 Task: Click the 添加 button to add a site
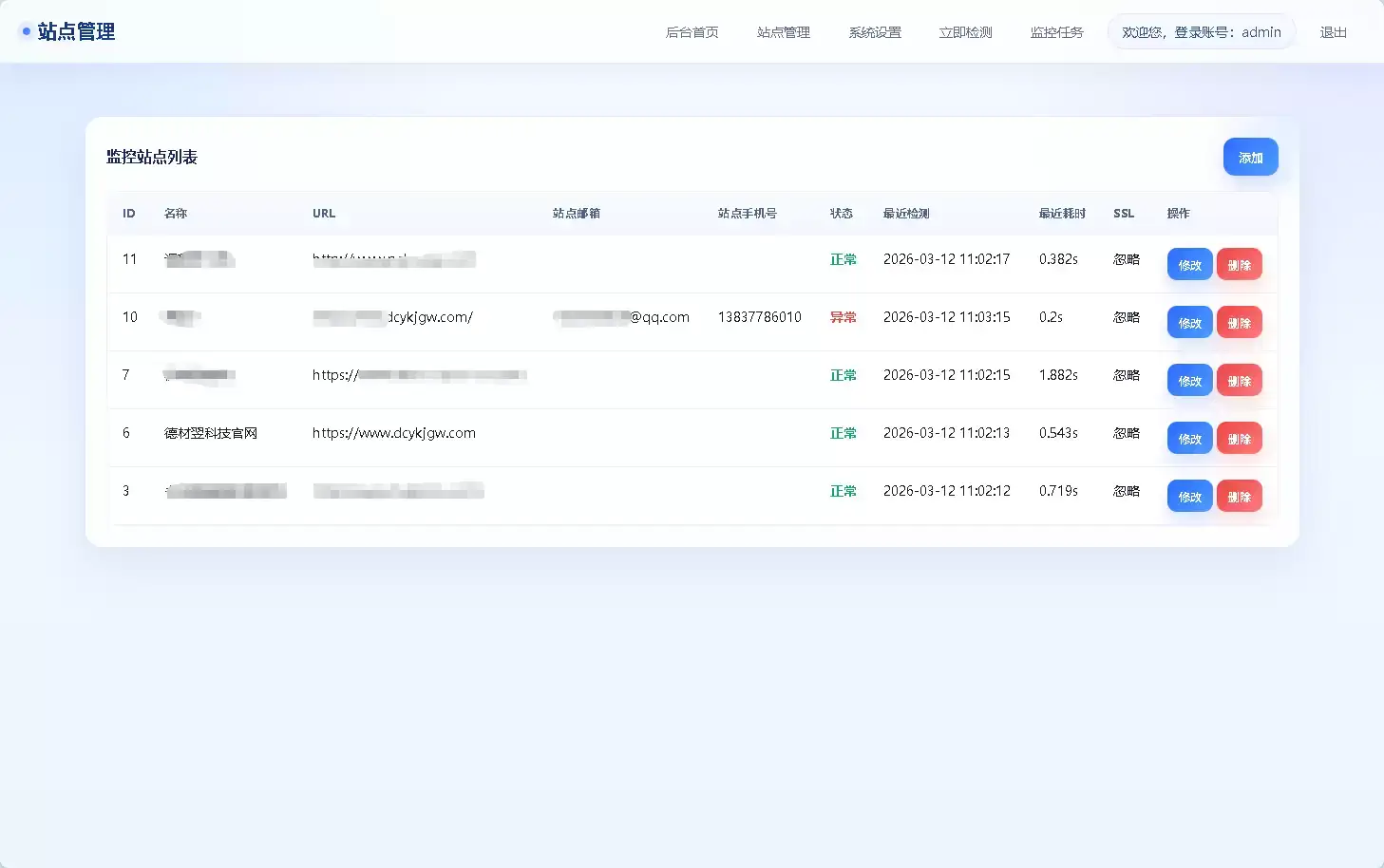click(x=1250, y=157)
